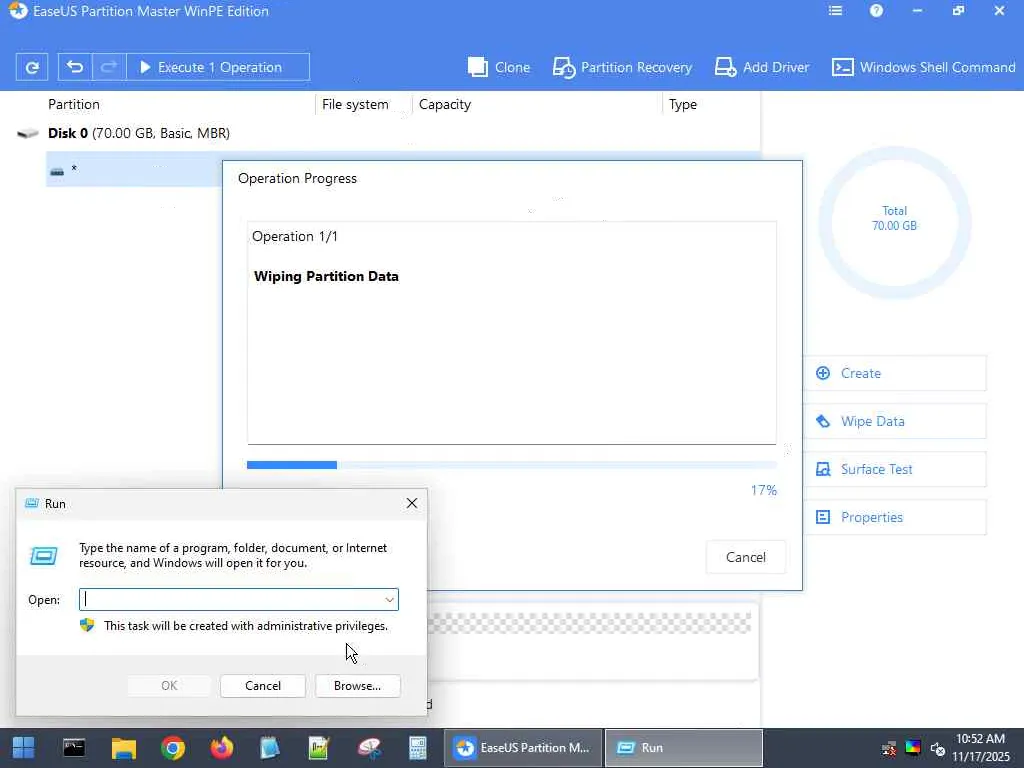Click Operation 1/1 label
The image size is (1024, 768).
pyautogui.click(x=295, y=236)
